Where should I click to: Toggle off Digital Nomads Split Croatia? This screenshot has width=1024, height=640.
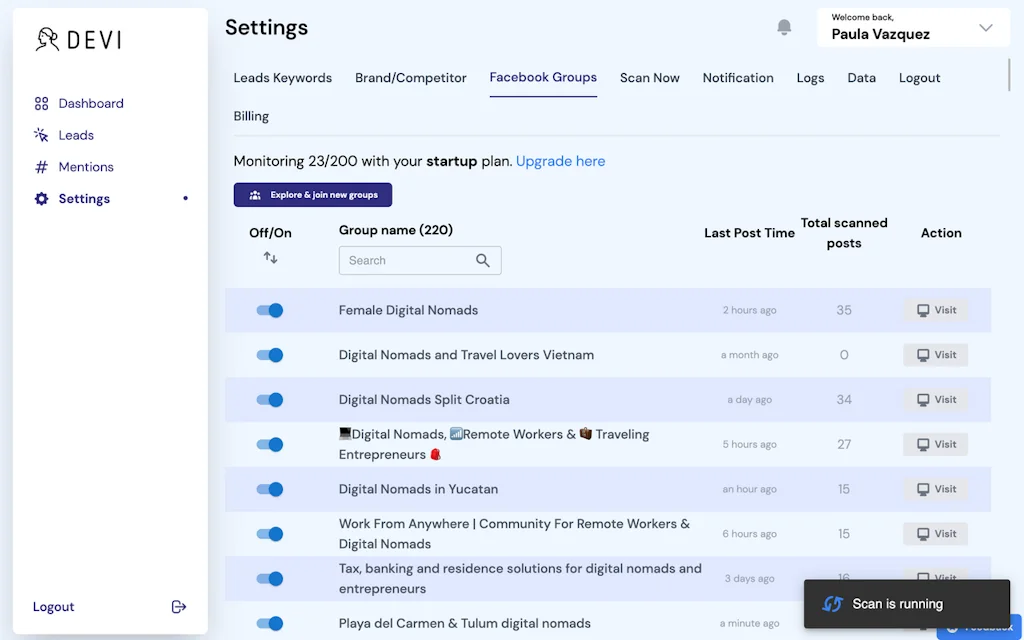[x=270, y=399]
